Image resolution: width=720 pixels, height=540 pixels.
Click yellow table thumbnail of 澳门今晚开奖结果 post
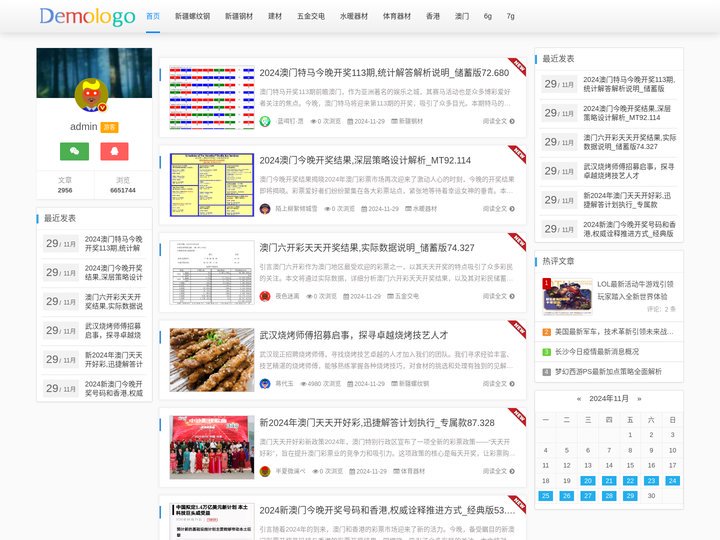pos(212,185)
